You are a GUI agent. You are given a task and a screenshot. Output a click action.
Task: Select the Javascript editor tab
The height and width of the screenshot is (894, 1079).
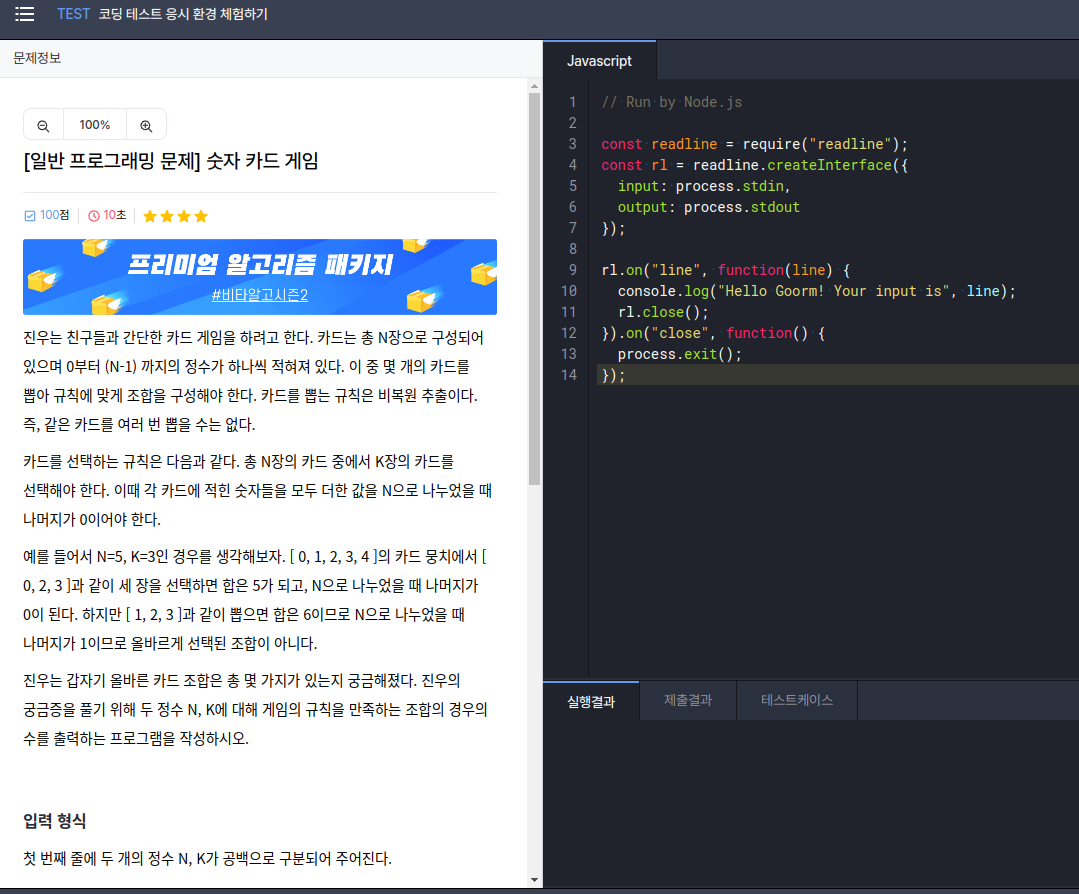click(599, 61)
